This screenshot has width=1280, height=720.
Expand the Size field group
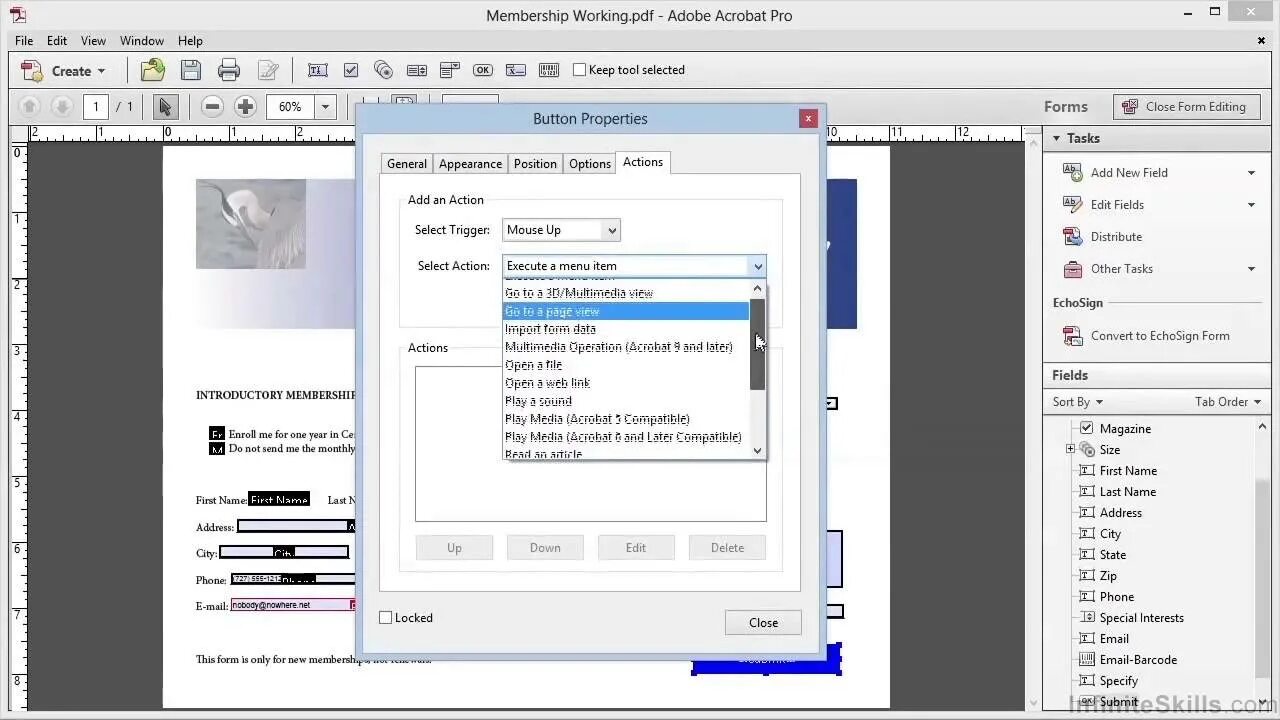pyautogui.click(x=1070, y=449)
